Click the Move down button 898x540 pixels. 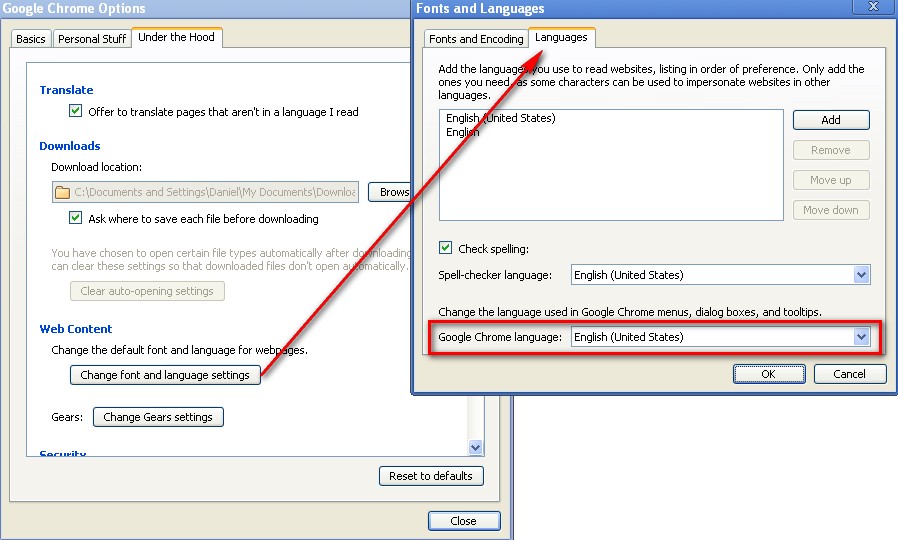click(831, 210)
